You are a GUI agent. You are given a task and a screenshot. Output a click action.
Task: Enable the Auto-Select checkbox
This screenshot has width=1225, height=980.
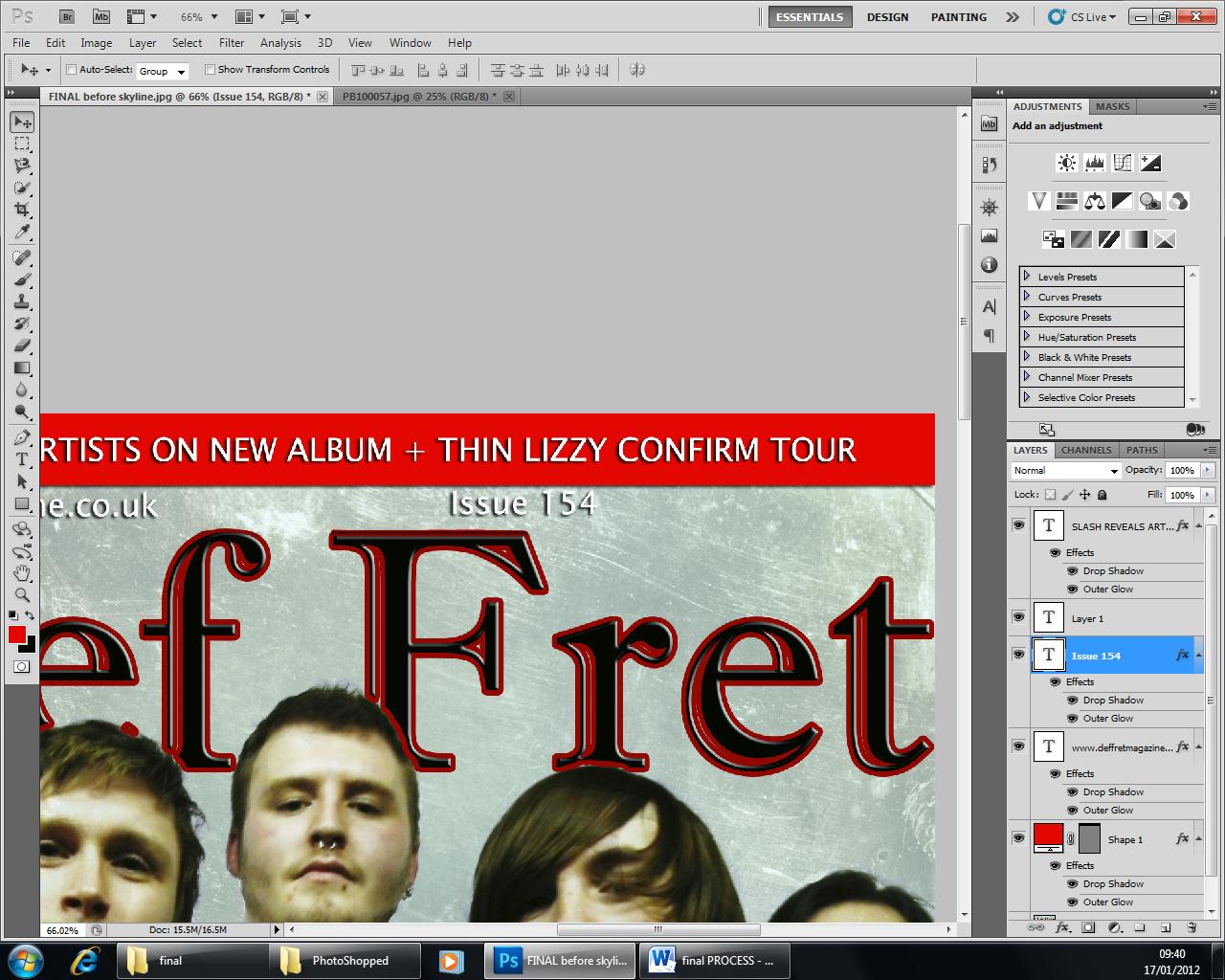point(72,69)
